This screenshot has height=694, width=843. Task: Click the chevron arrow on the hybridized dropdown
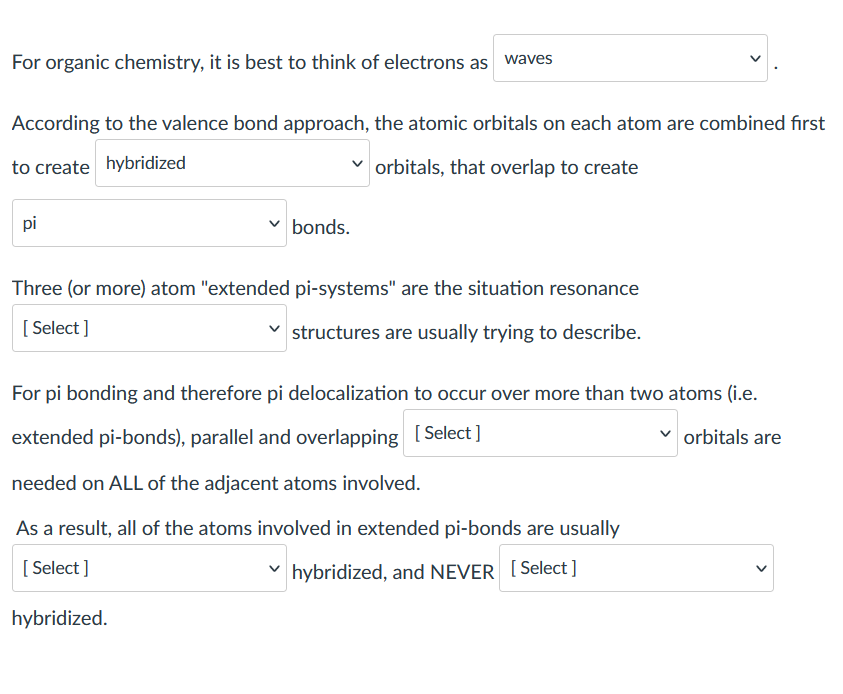(x=358, y=163)
